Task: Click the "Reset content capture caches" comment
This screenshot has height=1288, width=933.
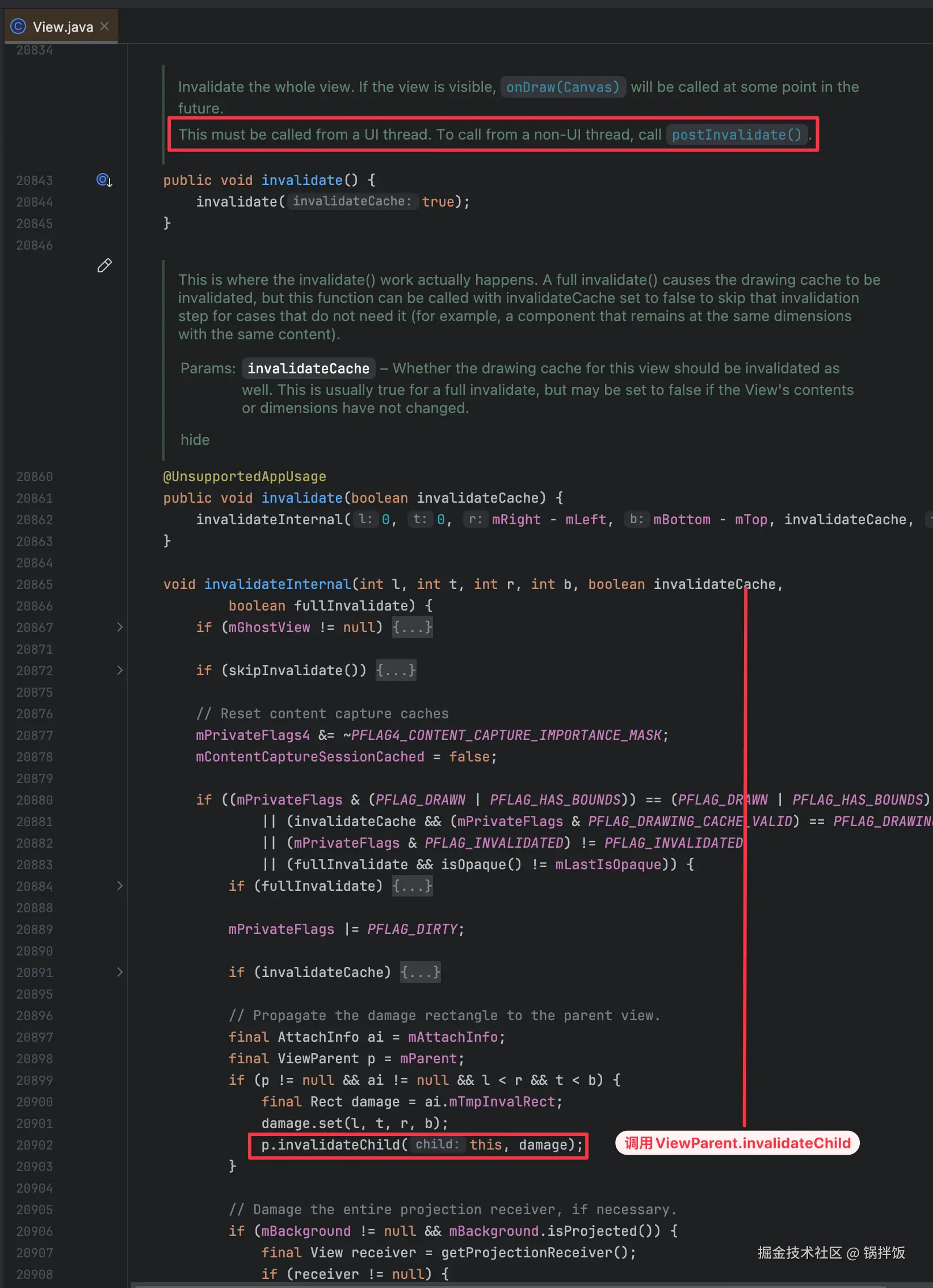Action: (322, 714)
